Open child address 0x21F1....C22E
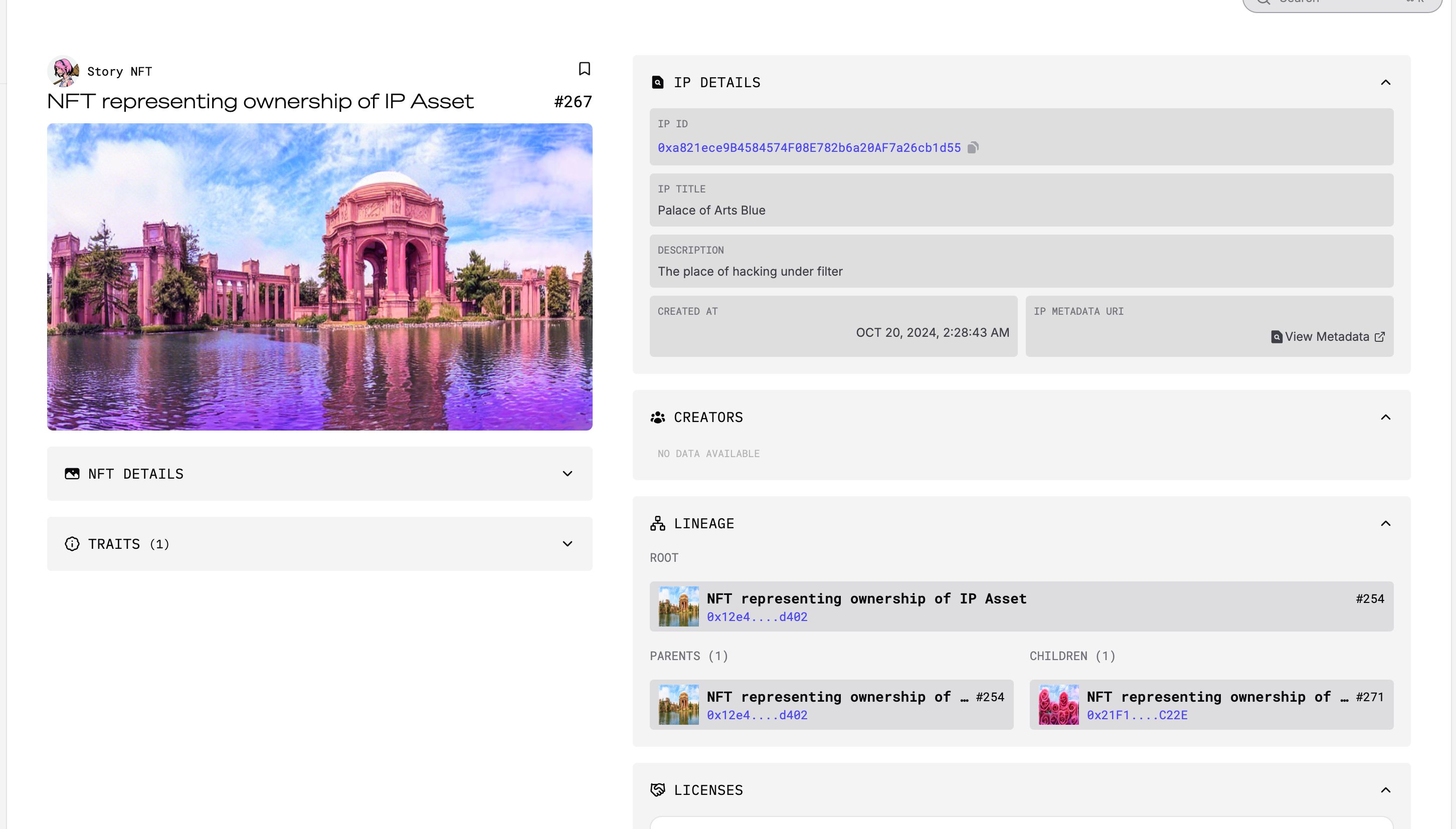This screenshot has height=829, width=1456. (x=1137, y=715)
